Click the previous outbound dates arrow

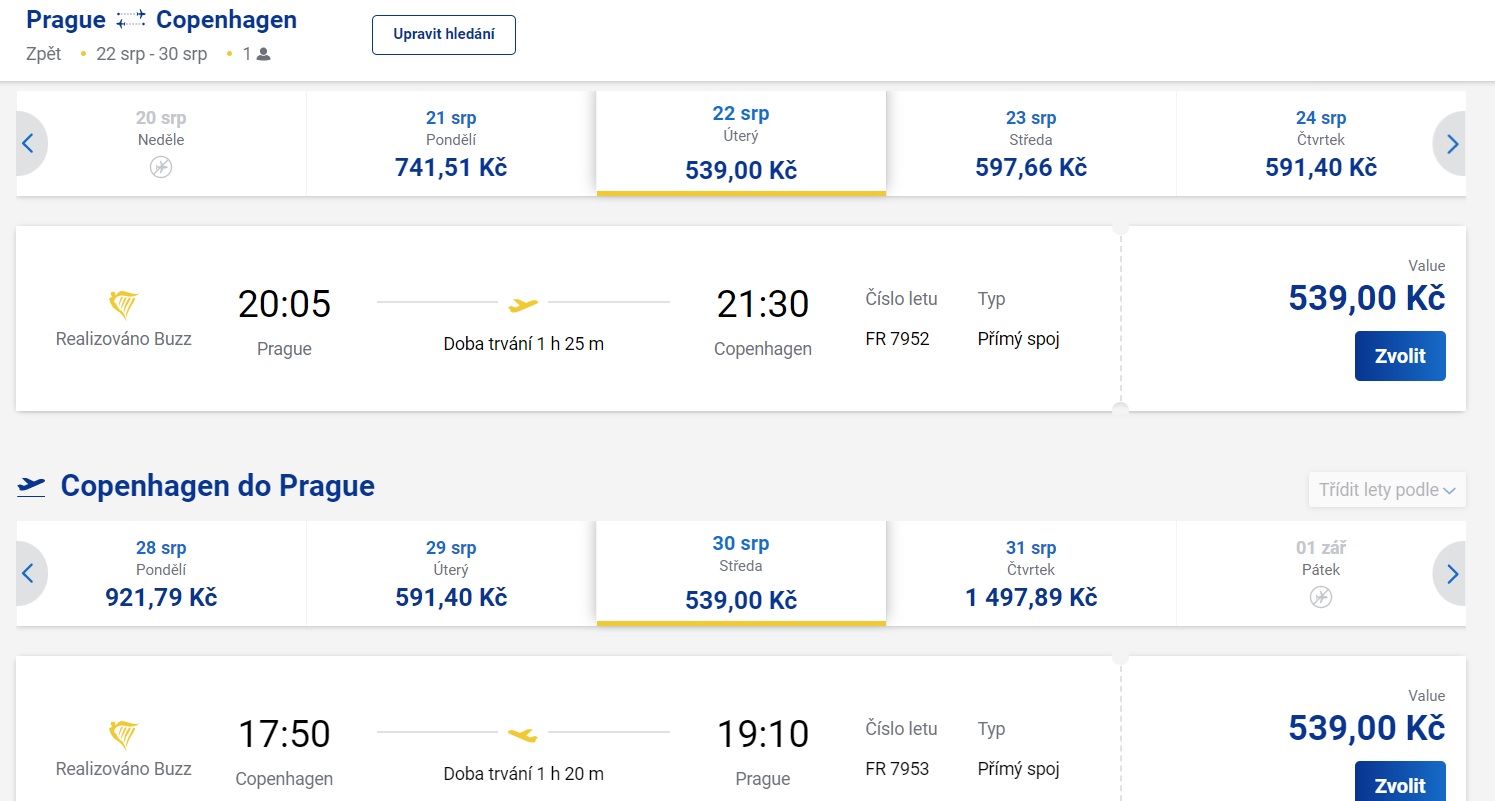click(x=29, y=144)
